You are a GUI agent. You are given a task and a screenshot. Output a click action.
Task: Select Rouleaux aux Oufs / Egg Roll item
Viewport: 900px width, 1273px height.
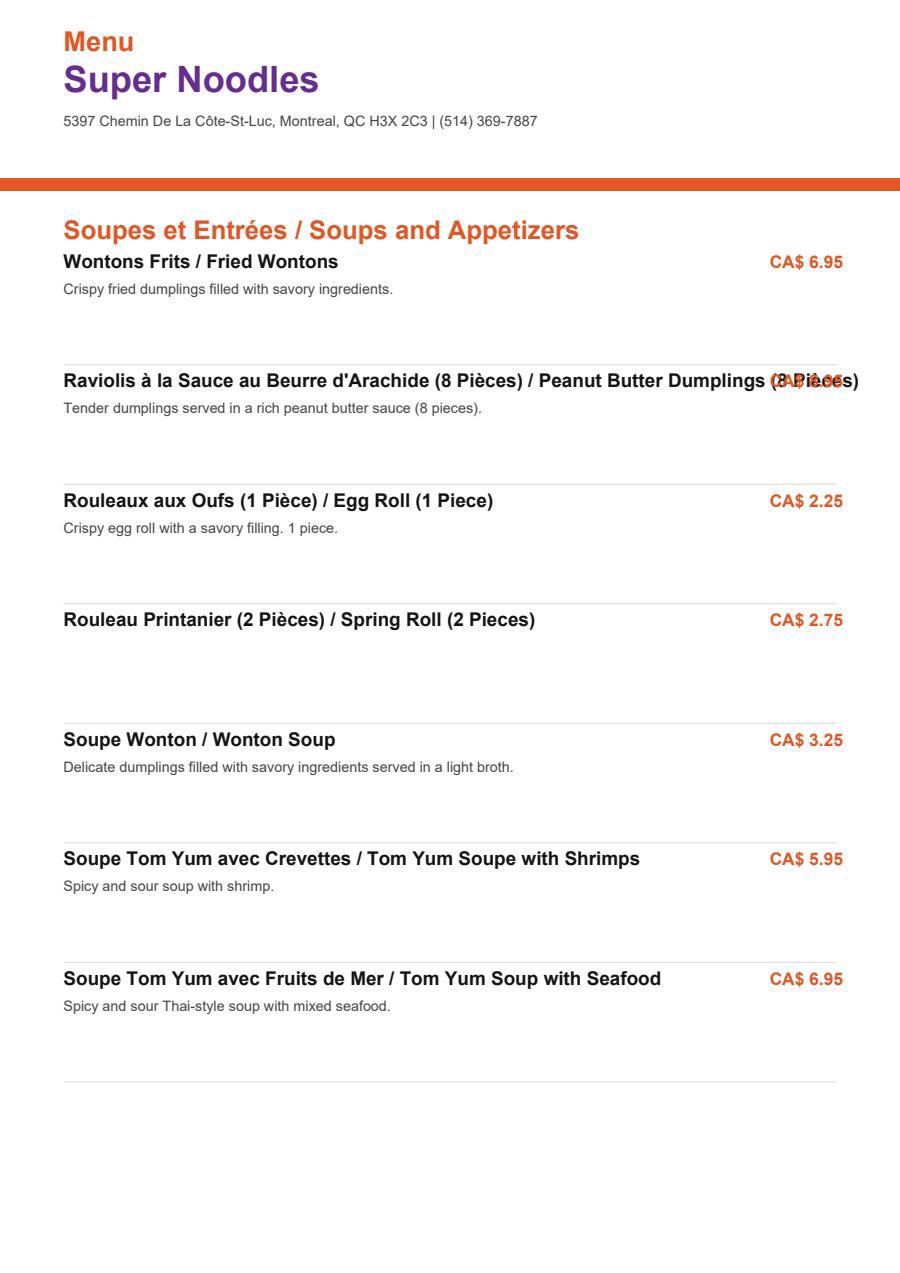coord(278,501)
